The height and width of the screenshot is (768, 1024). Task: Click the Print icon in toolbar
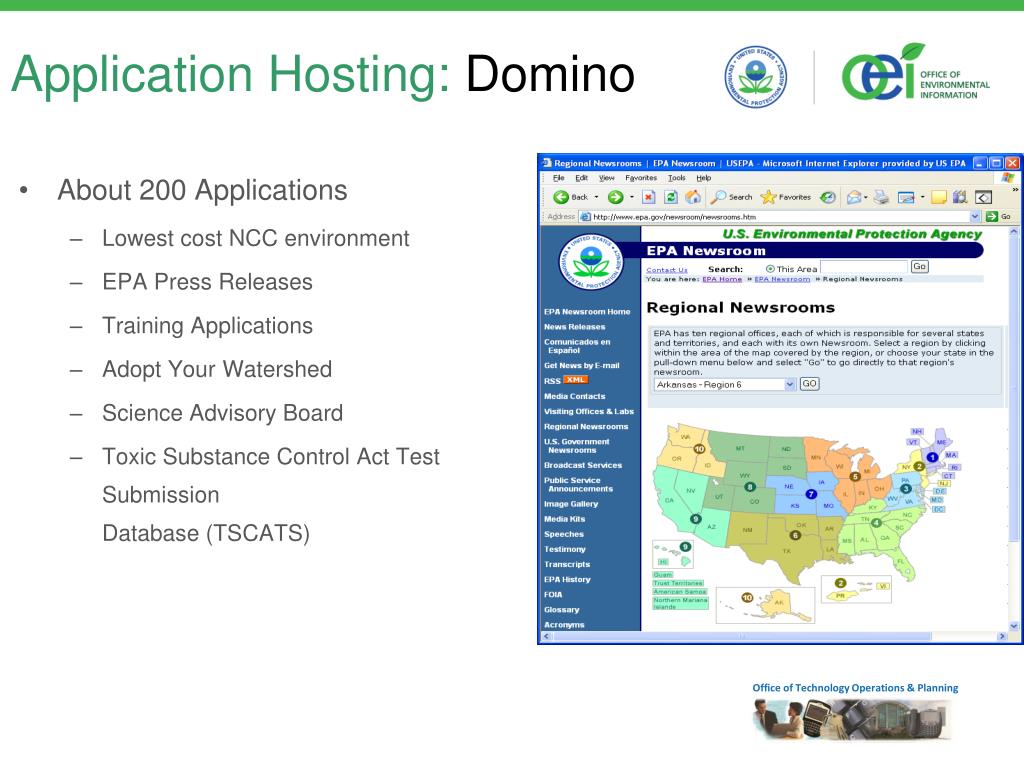point(882,197)
